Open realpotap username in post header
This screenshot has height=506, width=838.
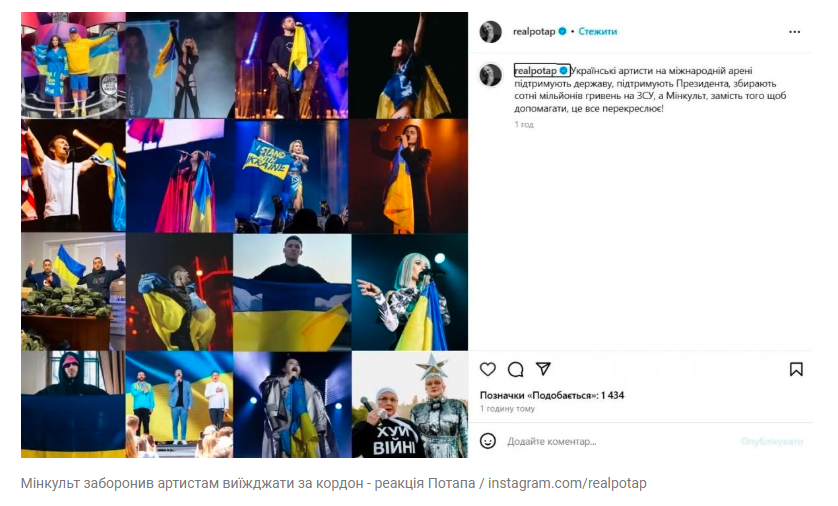pos(534,32)
